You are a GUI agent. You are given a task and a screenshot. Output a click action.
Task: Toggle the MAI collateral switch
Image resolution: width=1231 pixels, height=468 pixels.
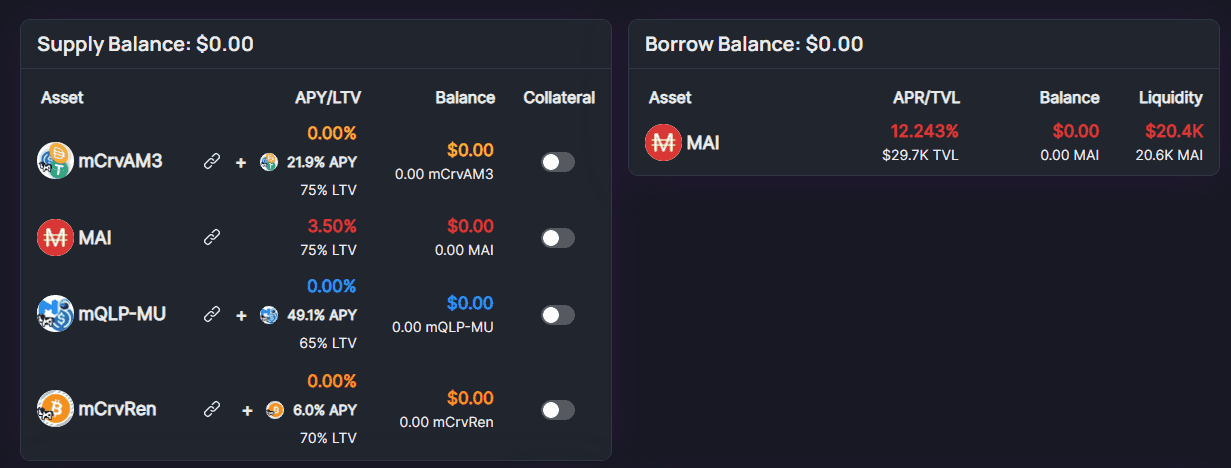click(x=558, y=238)
